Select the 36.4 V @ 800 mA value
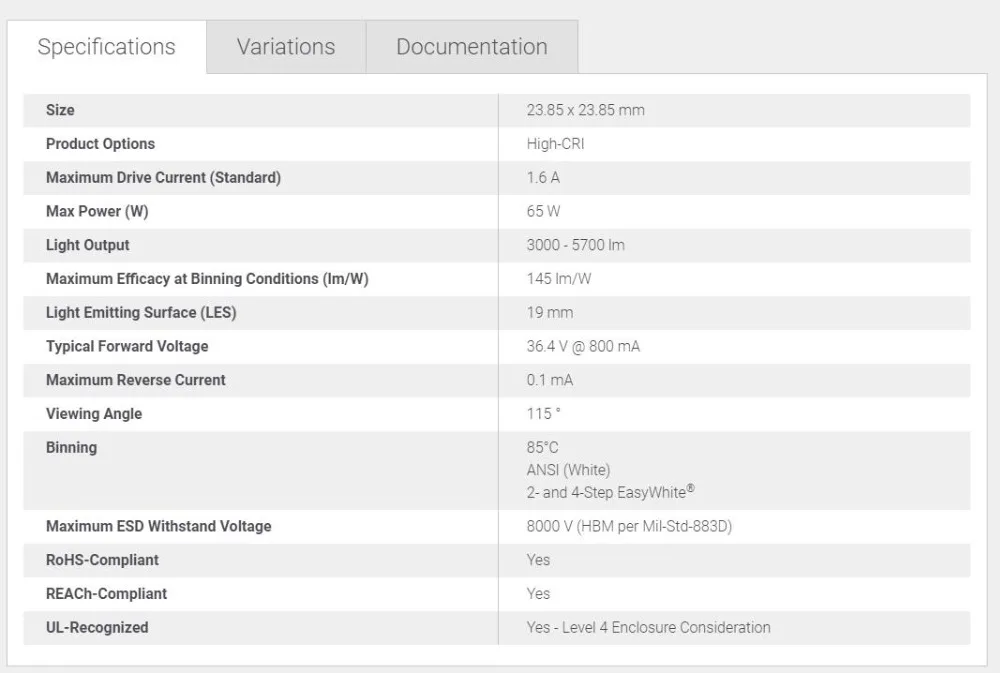 tap(583, 346)
